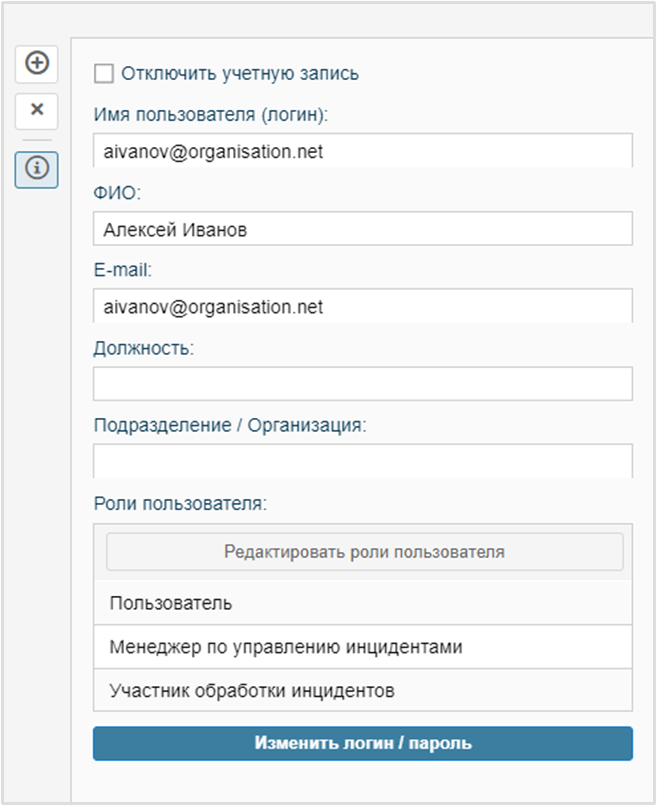657x806 pixels.
Task: Select the empty Должность input field
Action: 362,383
